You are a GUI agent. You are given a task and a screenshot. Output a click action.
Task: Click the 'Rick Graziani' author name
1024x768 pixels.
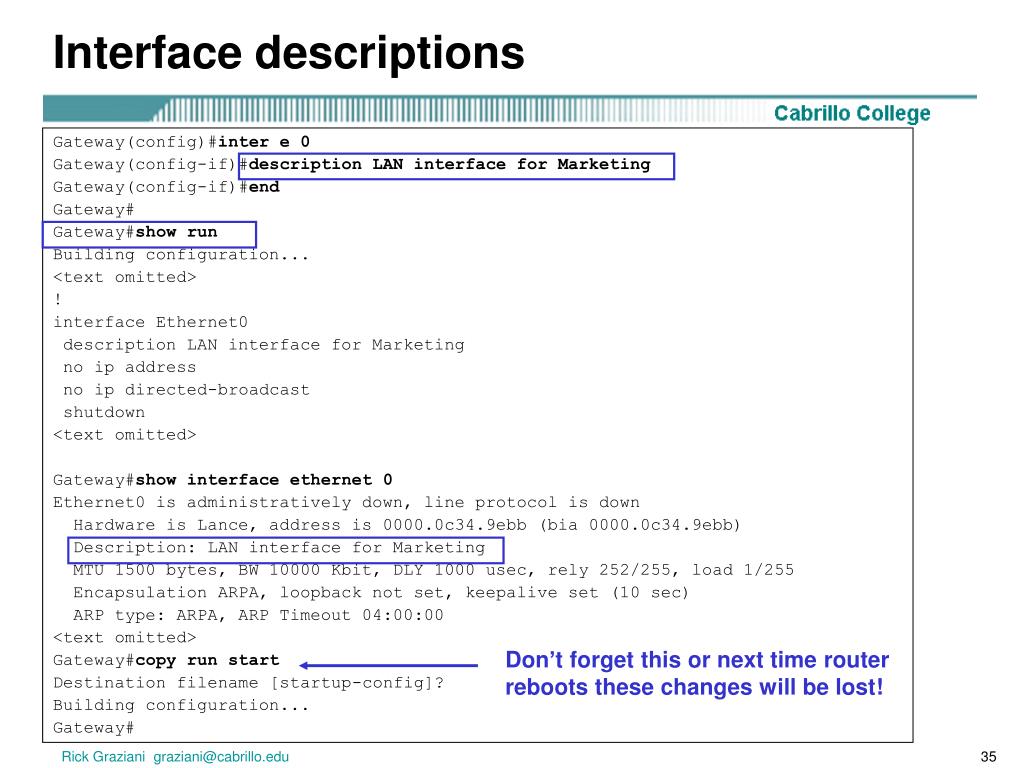[x=103, y=757]
